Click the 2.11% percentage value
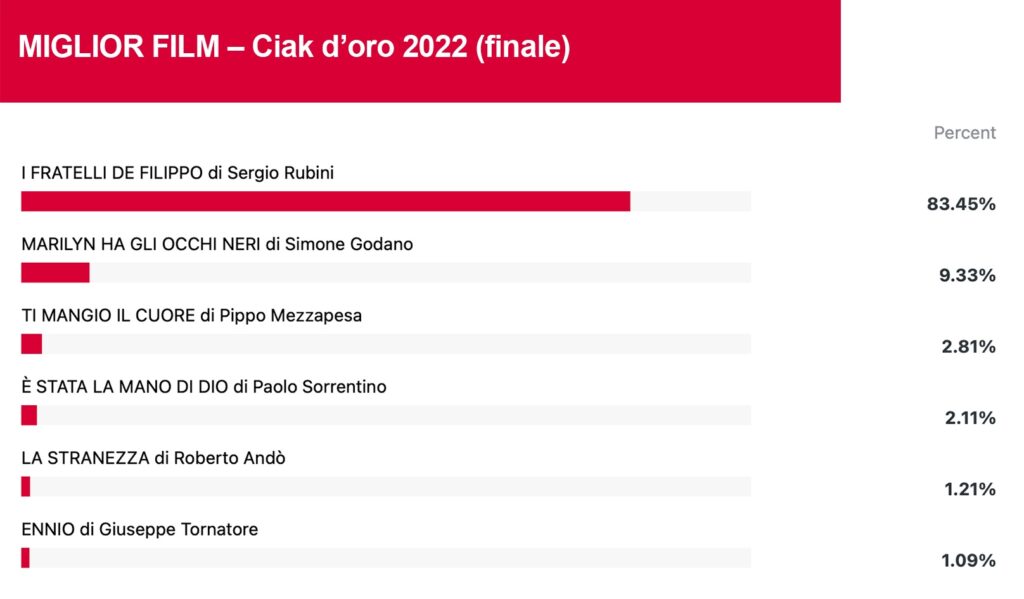This screenshot has height=599, width=1024. pos(970,418)
